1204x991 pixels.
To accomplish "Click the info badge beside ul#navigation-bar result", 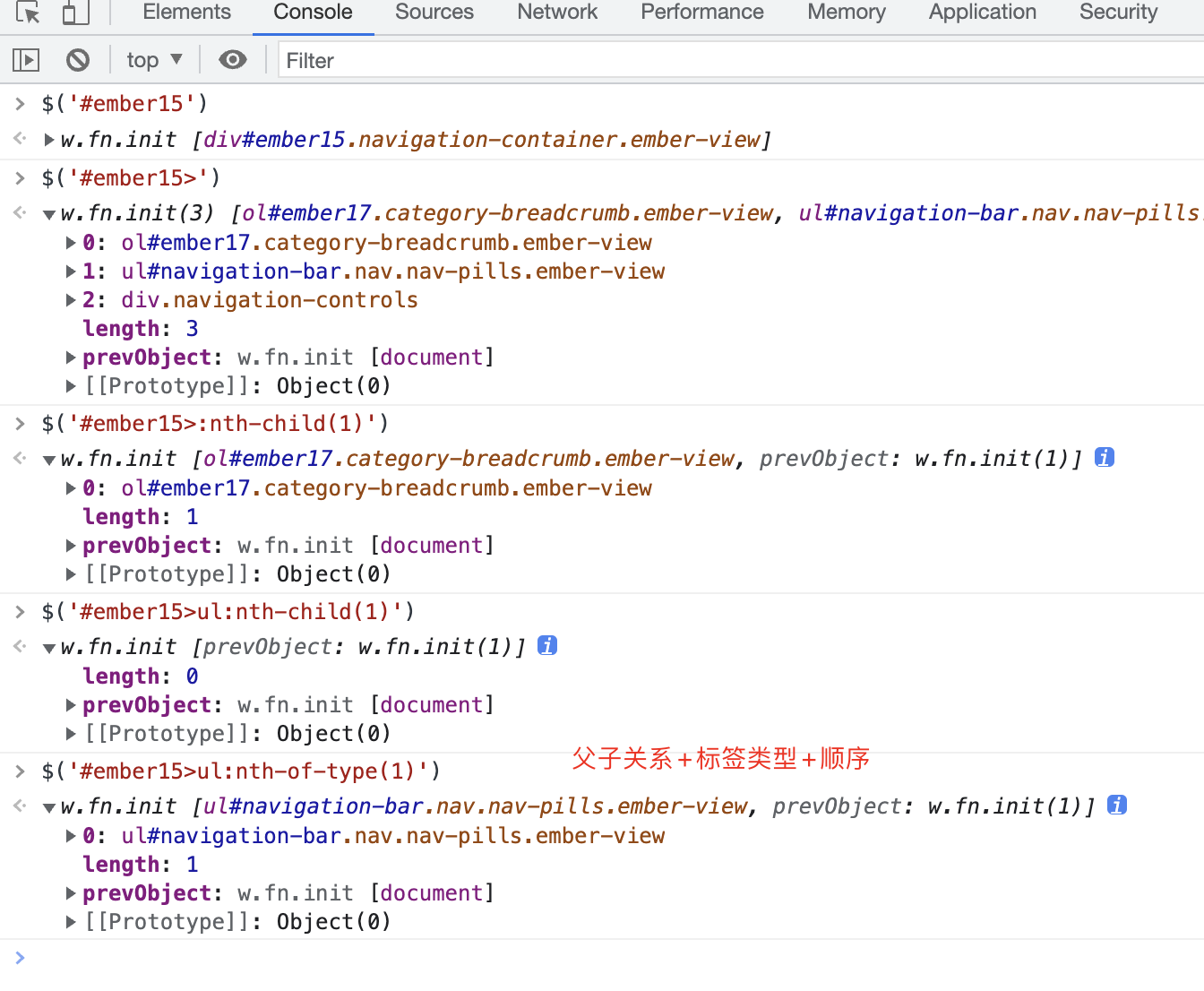I will 1117,805.
